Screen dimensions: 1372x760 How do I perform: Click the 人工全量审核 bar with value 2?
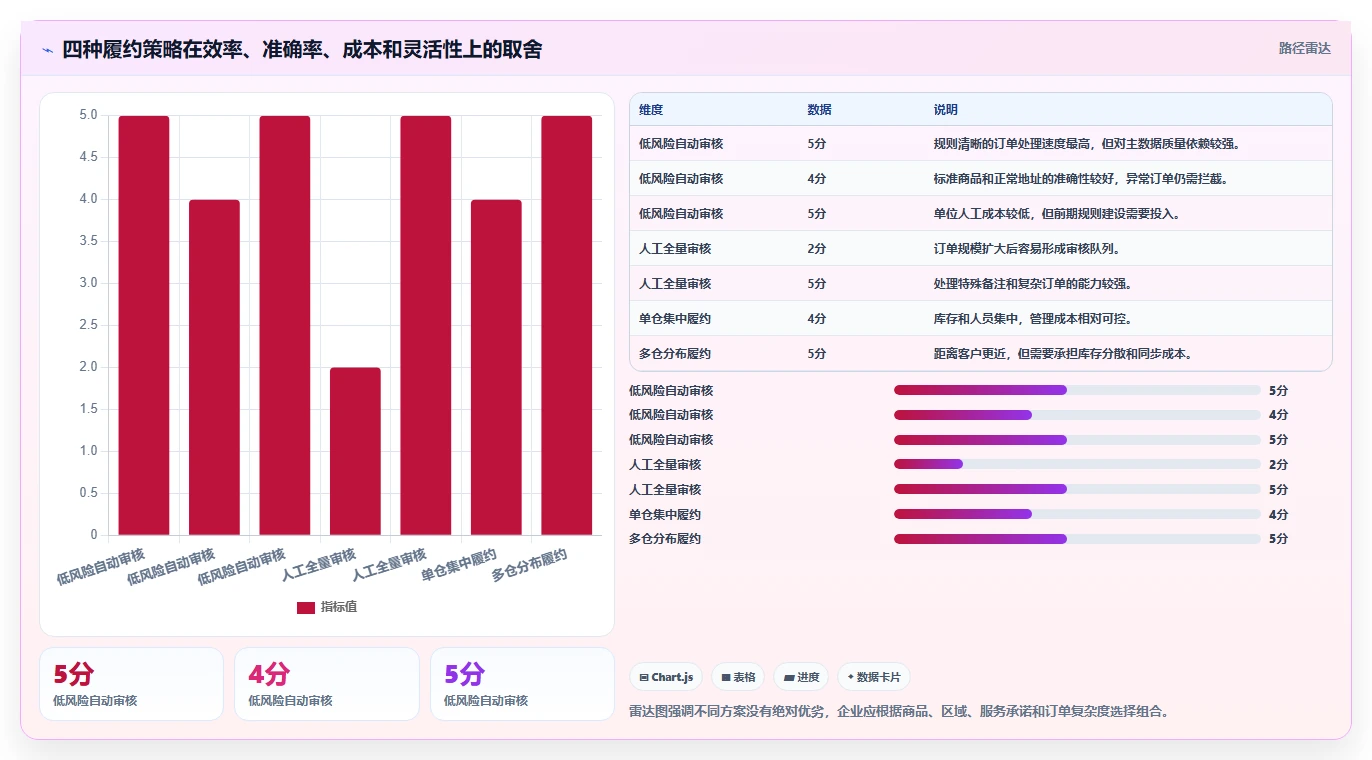(x=355, y=451)
